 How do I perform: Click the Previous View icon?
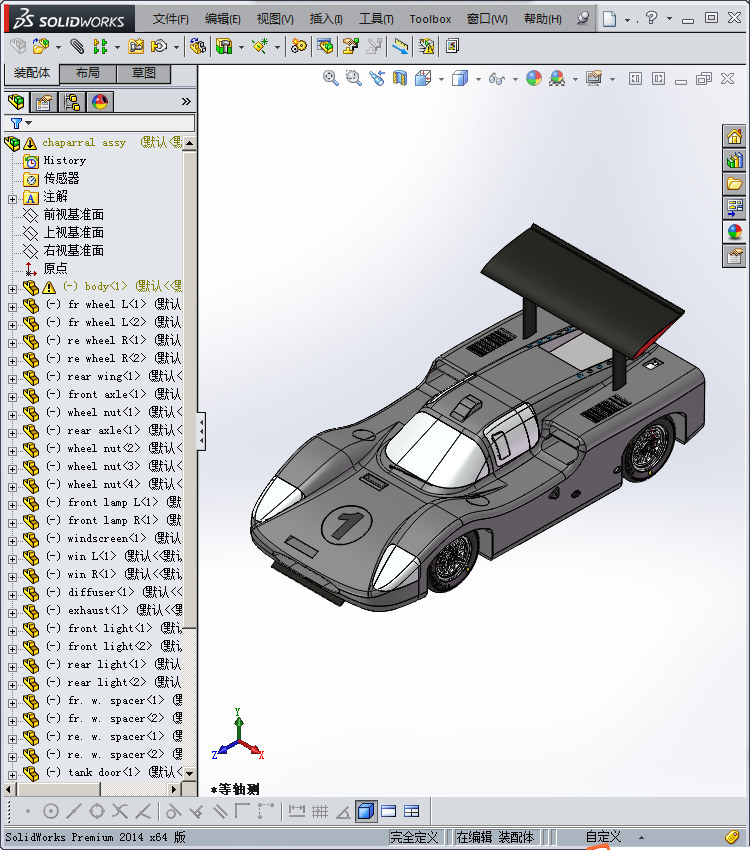tap(377, 79)
